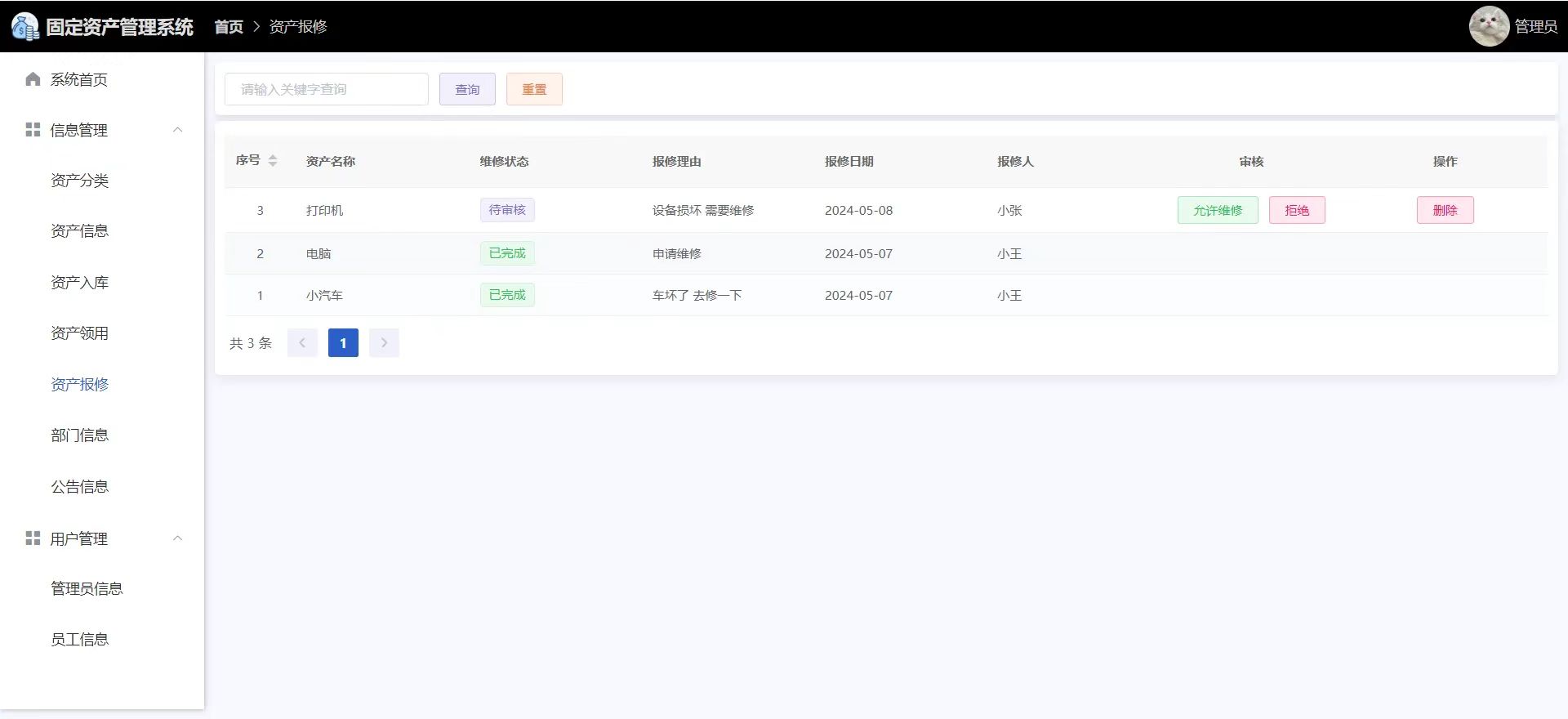The image size is (1568, 719).
Task: Collapse the 用户管理 menu chevron
Action: coord(177,538)
